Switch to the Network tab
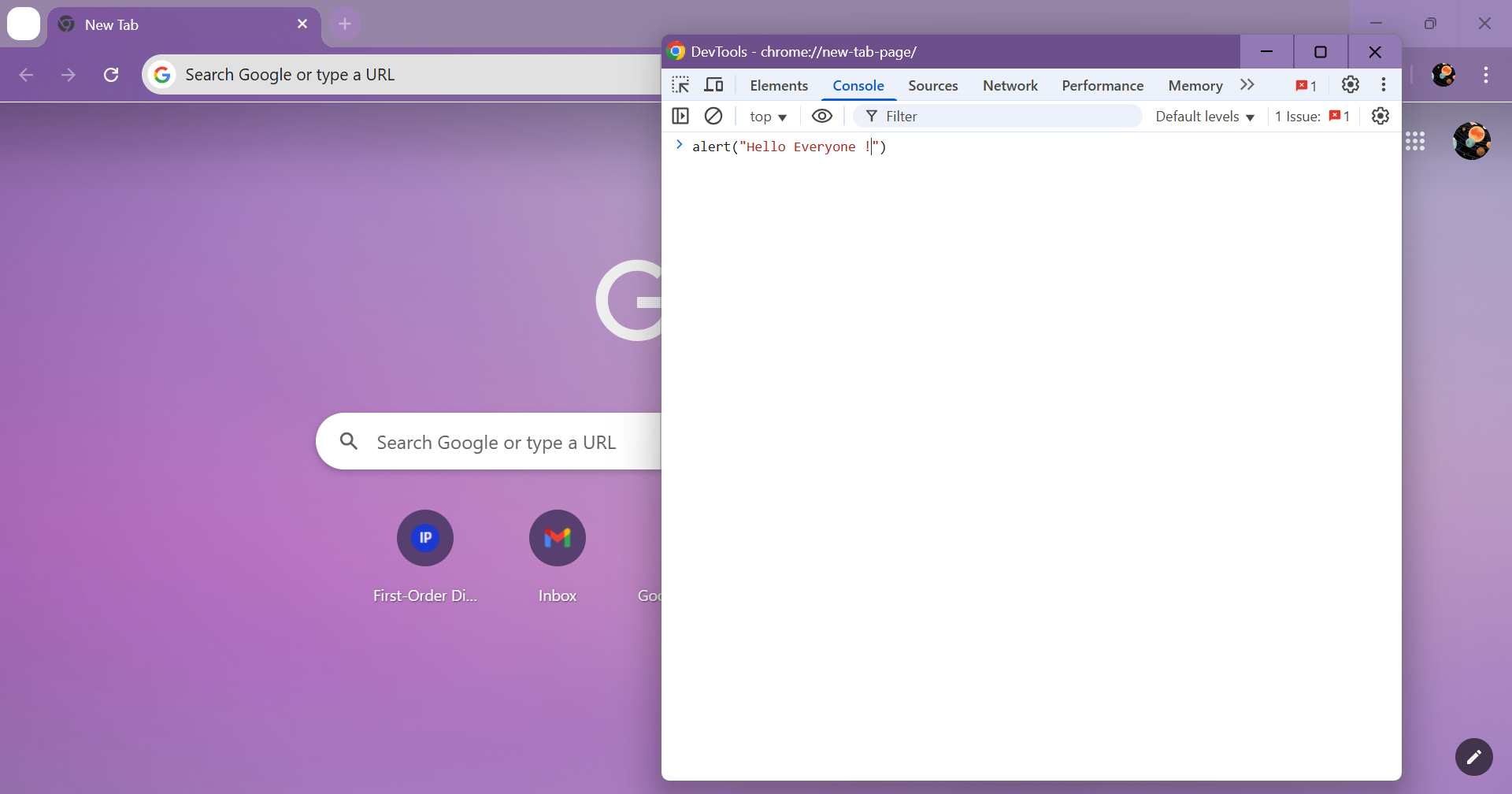This screenshot has width=1512, height=794. (1010, 85)
